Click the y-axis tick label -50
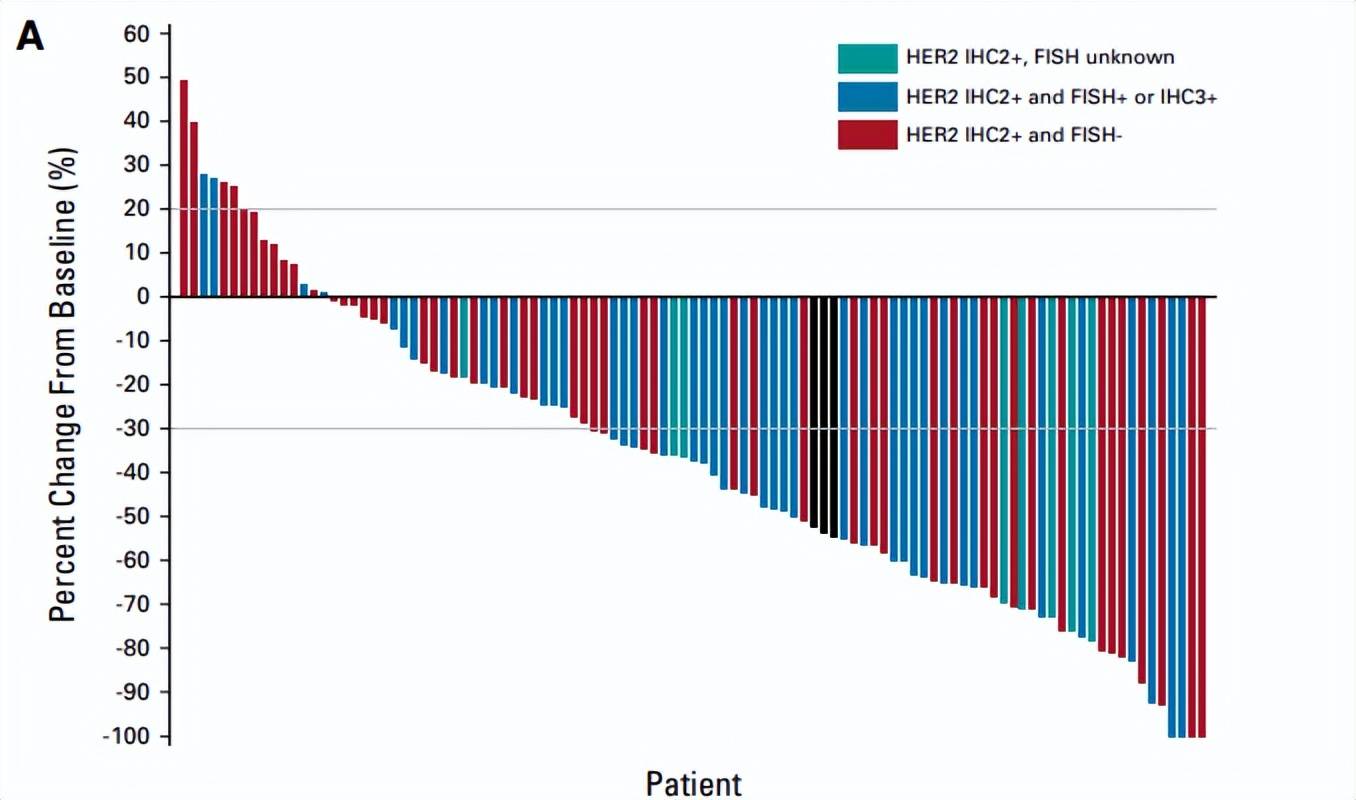The height and width of the screenshot is (800, 1356). 132,517
